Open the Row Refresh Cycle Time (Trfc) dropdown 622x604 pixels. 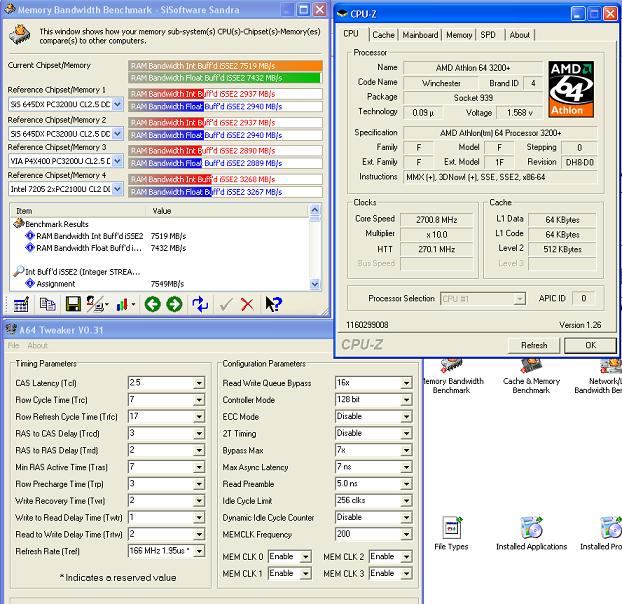199,417
